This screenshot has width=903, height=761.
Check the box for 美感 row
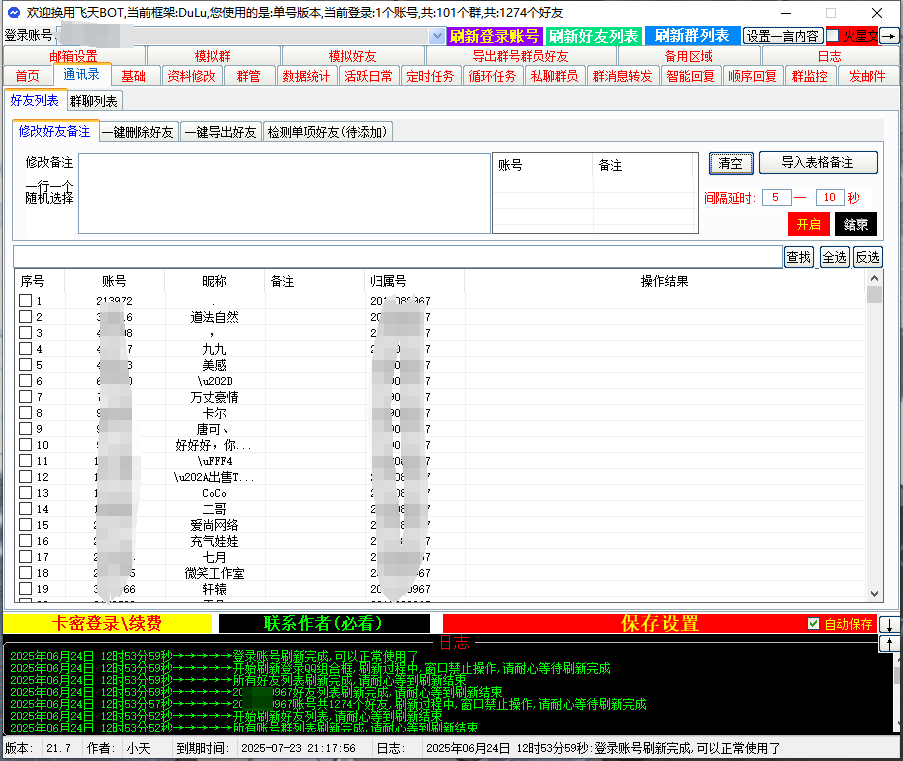(25, 365)
